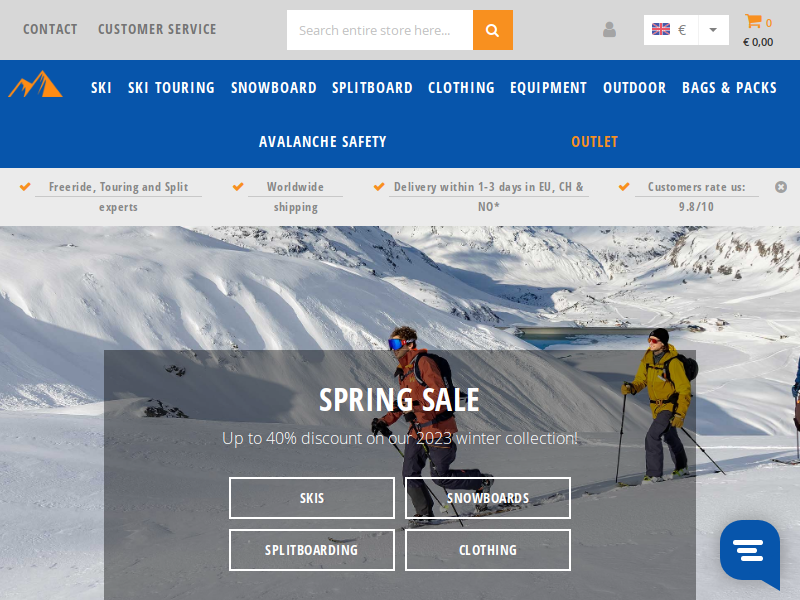
Task: Select the Skis sale button
Action: (312, 498)
